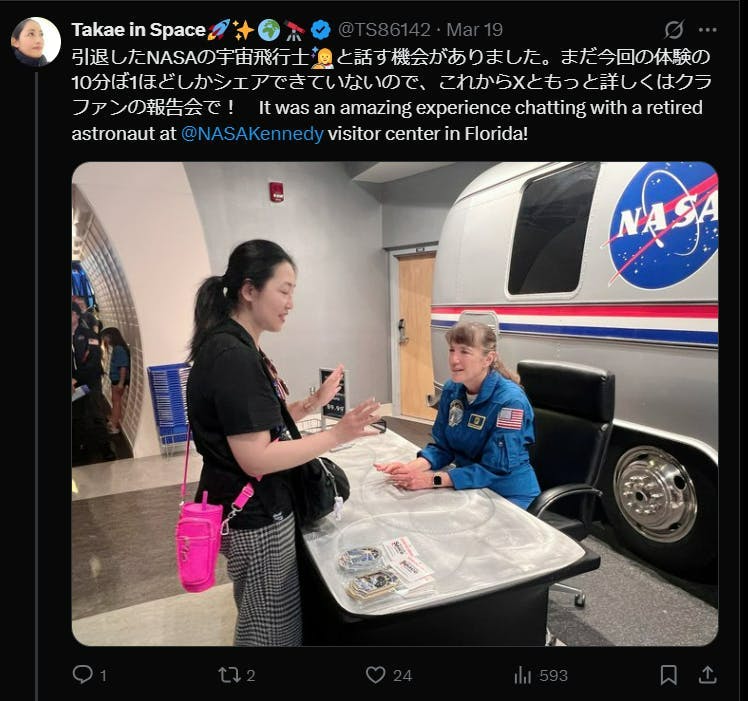Click the view count 593

pos(553,676)
